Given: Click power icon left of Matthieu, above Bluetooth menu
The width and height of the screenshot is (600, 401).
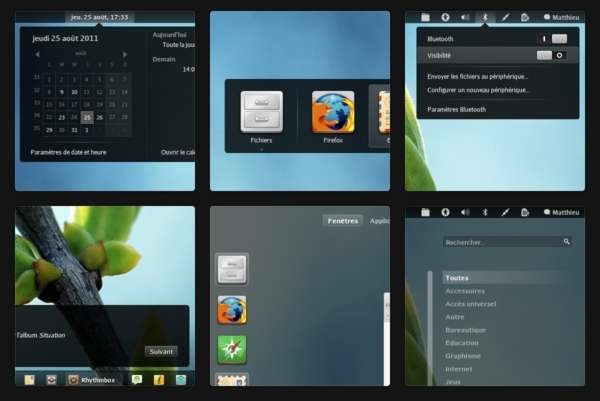Looking at the screenshot, I should pyautogui.click(x=525, y=17).
